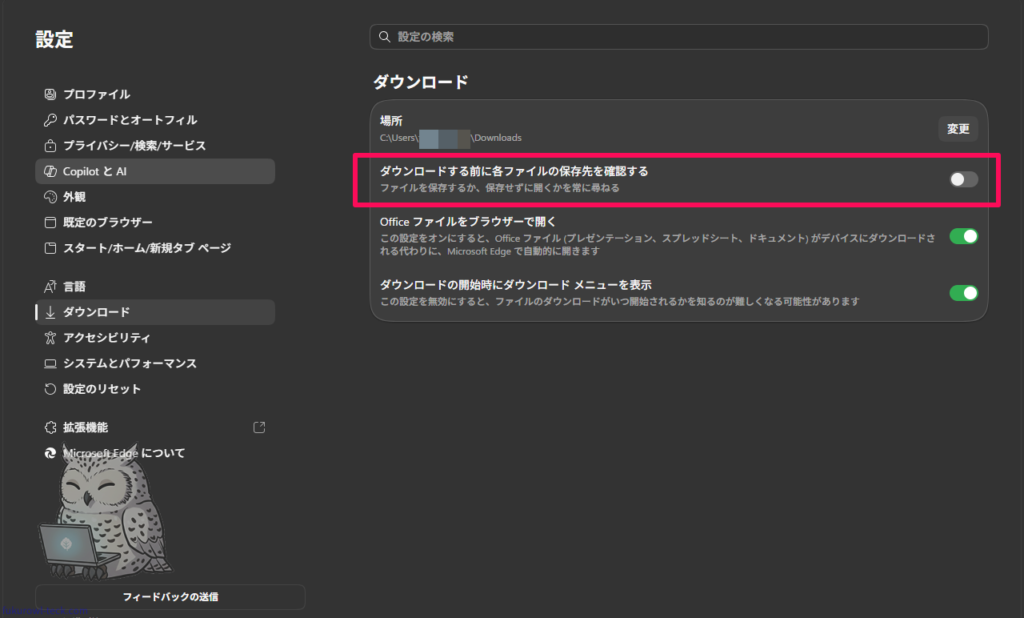Click the フィードバックの送信 button
This screenshot has width=1024, height=618.
click(170, 596)
